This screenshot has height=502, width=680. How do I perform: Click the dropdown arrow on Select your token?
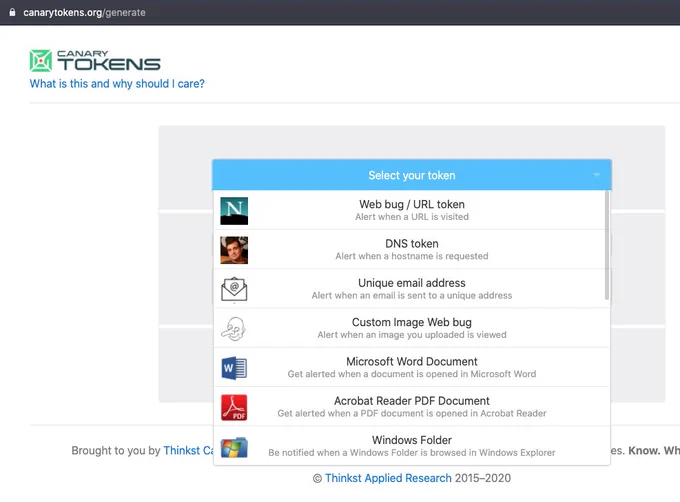pos(596,175)
